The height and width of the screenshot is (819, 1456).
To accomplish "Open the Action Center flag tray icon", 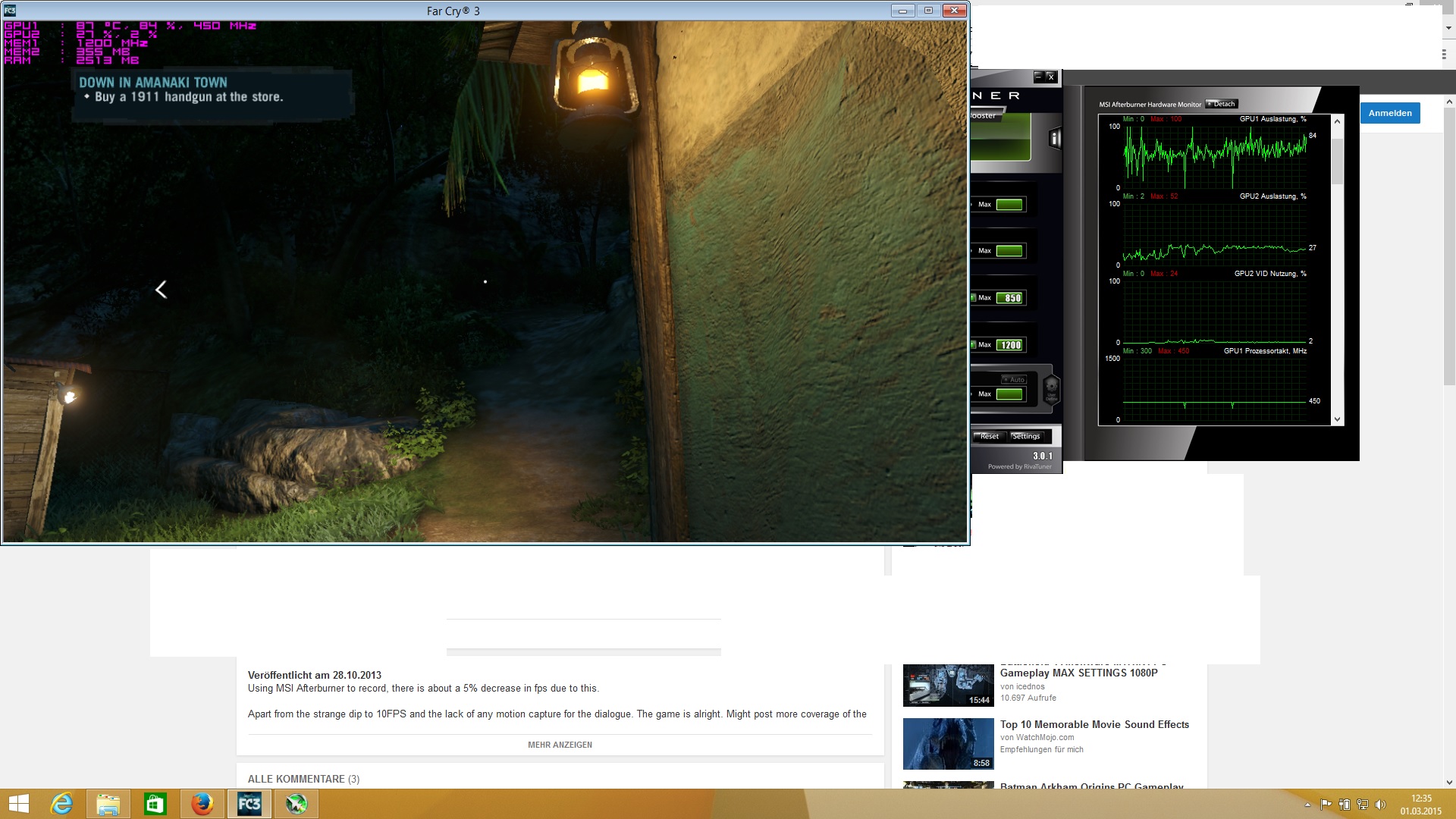I will coord(1326,805).
